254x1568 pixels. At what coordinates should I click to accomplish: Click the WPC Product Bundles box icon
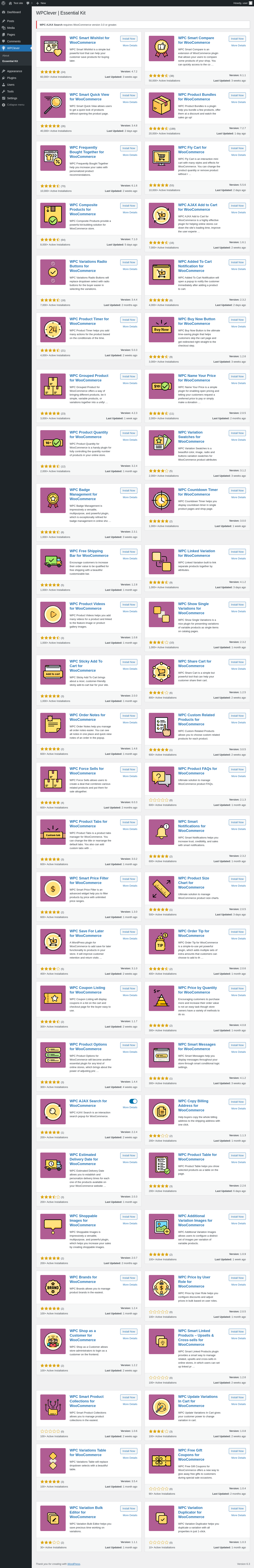162,105
